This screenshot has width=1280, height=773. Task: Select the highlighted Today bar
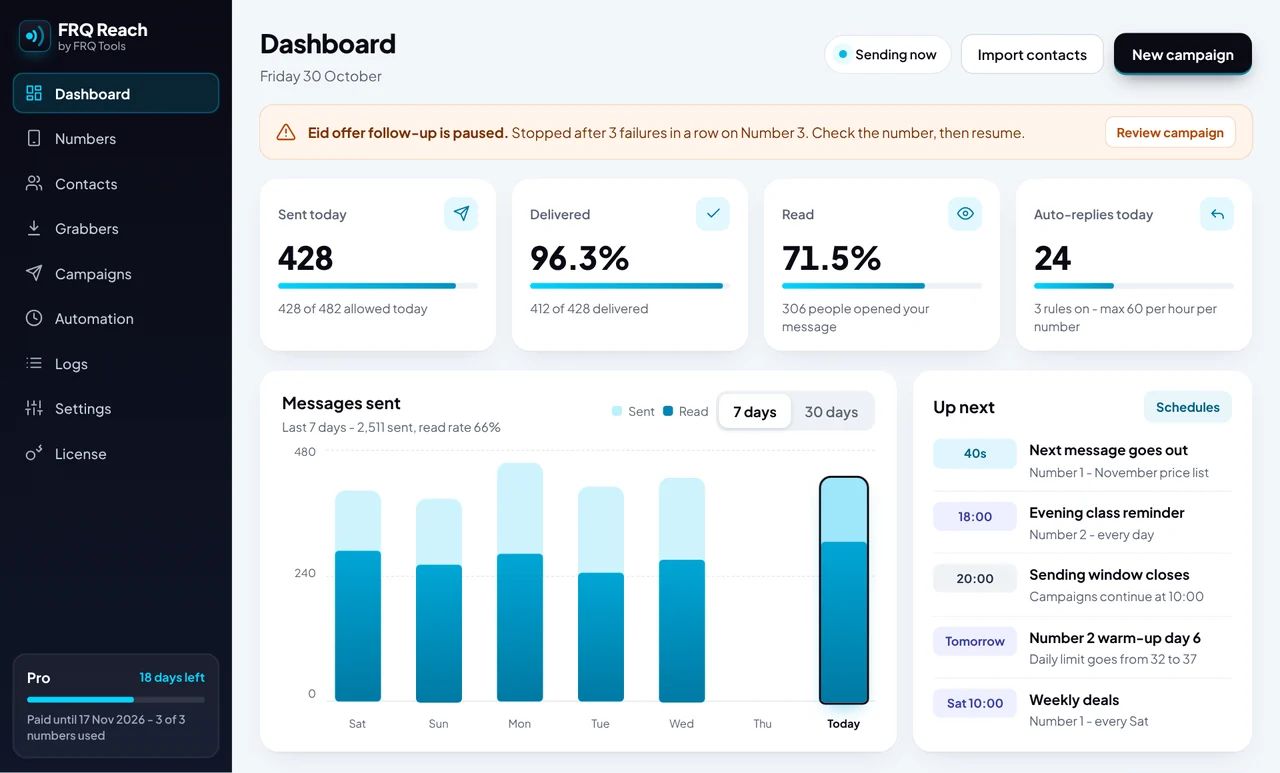[844, 590]
